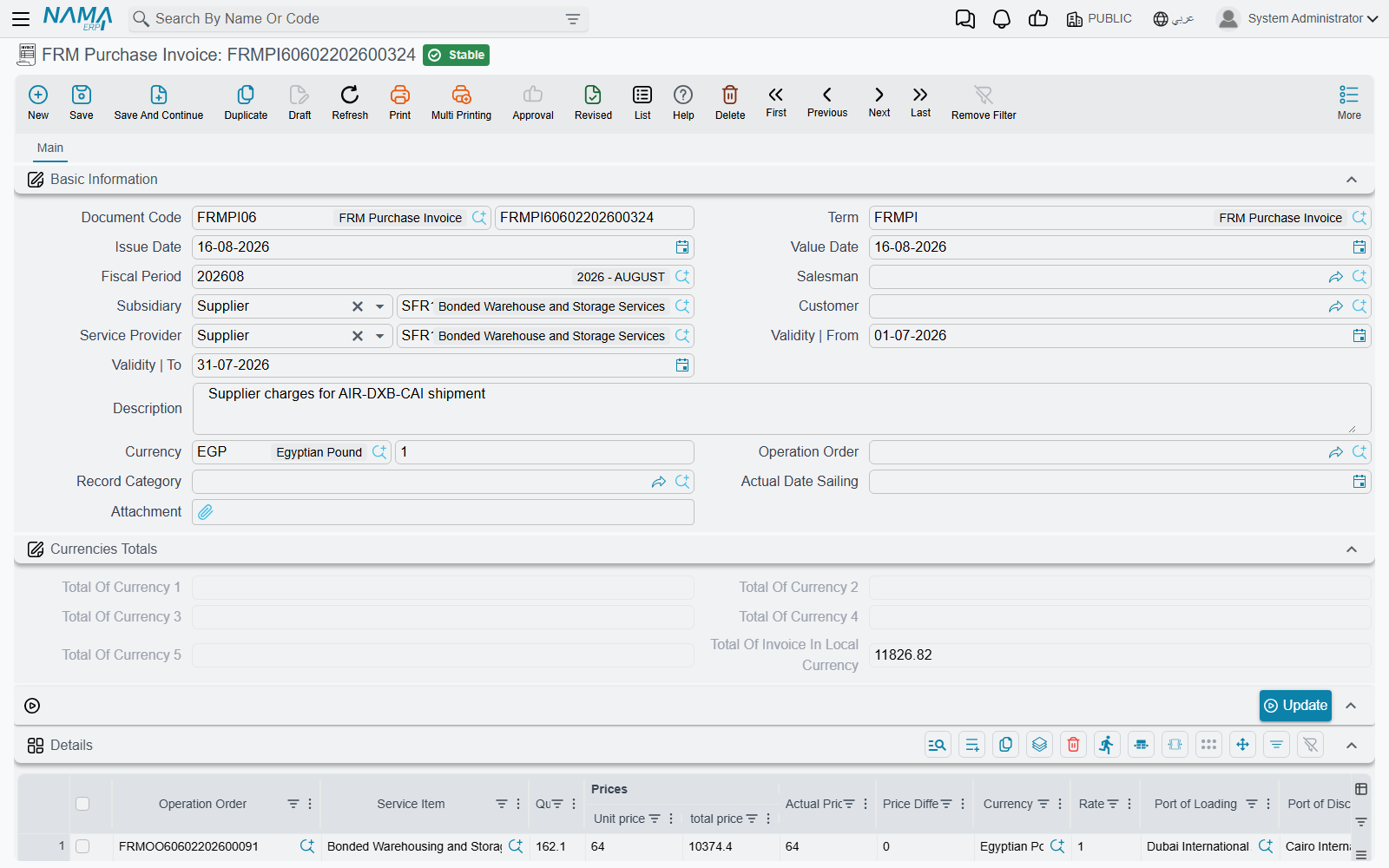Image resolution: width=1389 pixels, height=868 pixels.
Task: Collapse the Basic Information section
Action: (x=1352, y=180)
